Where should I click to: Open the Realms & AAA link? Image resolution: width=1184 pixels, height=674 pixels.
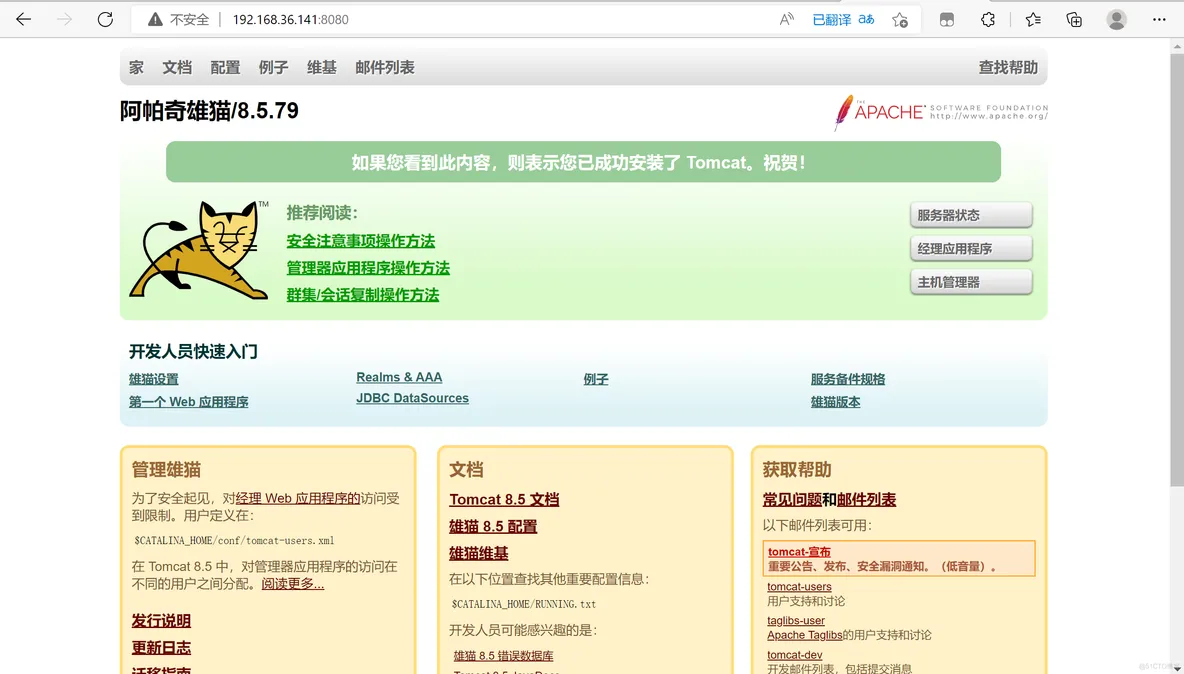(x=399, y=377)
